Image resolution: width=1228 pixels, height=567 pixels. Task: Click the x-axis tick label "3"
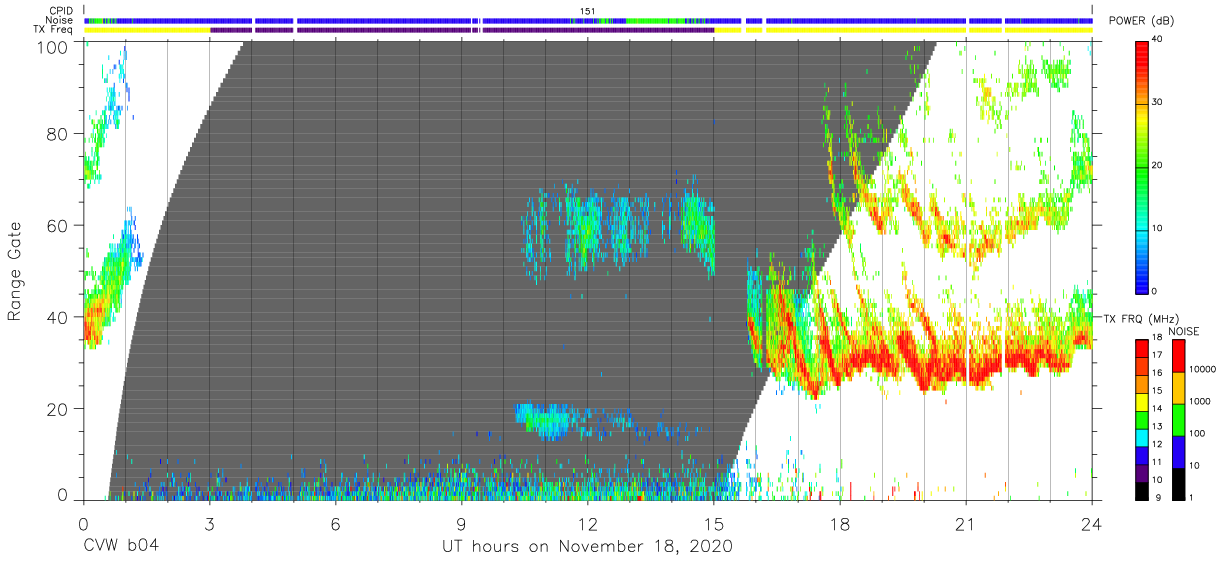209,523
